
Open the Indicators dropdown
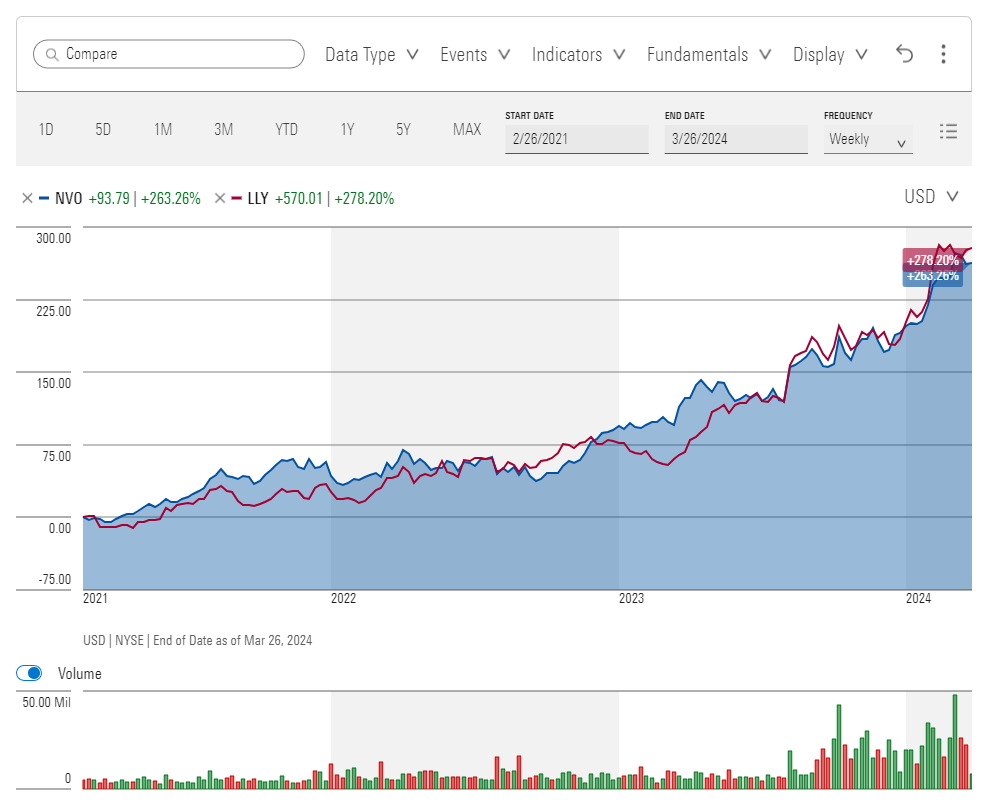point(578,54)
